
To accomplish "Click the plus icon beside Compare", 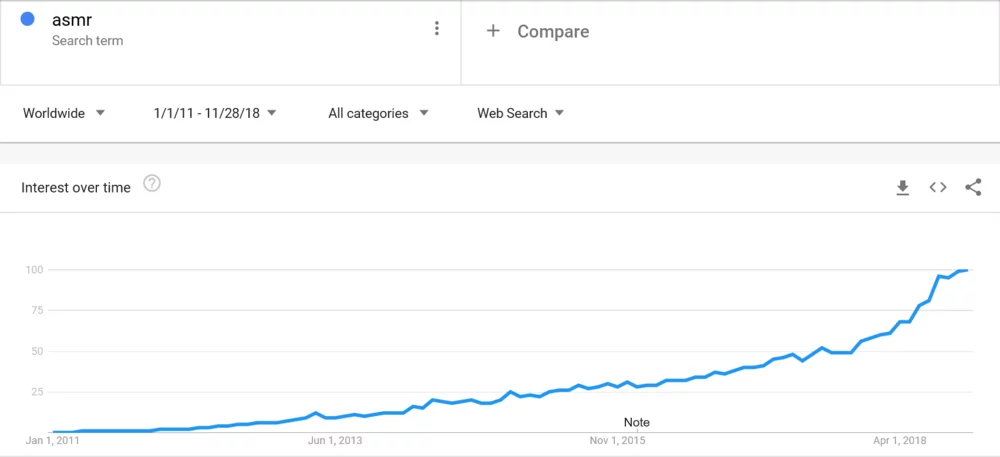I will [x=492, y=31].
